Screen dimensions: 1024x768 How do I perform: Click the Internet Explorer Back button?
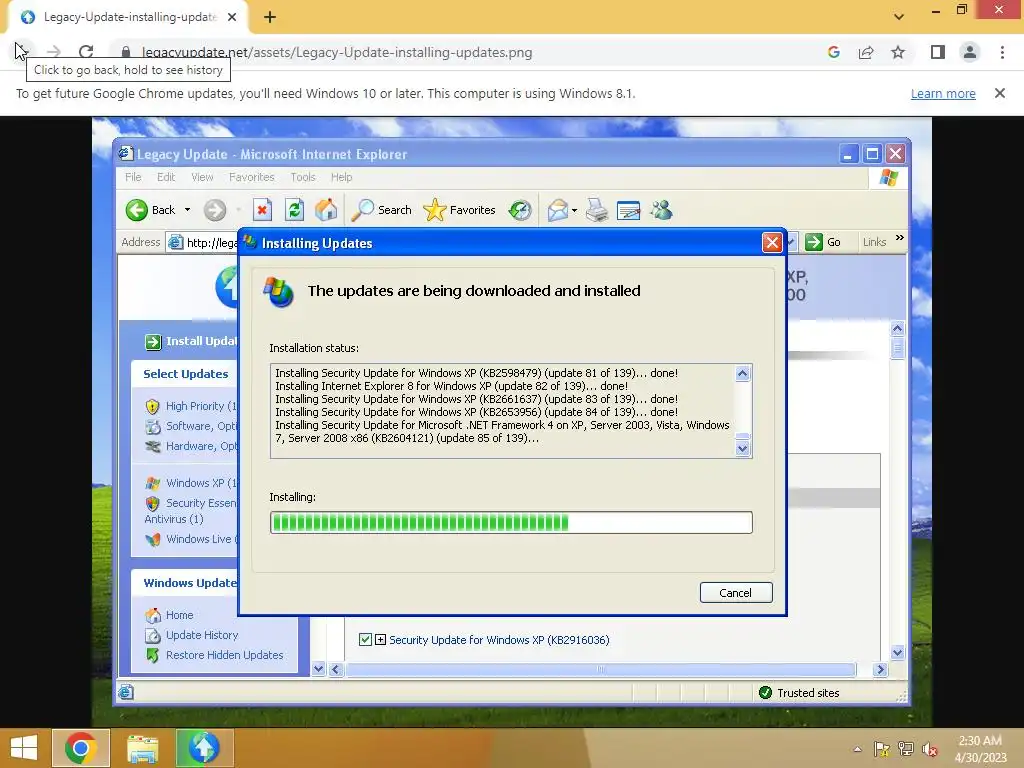(151, 210)
